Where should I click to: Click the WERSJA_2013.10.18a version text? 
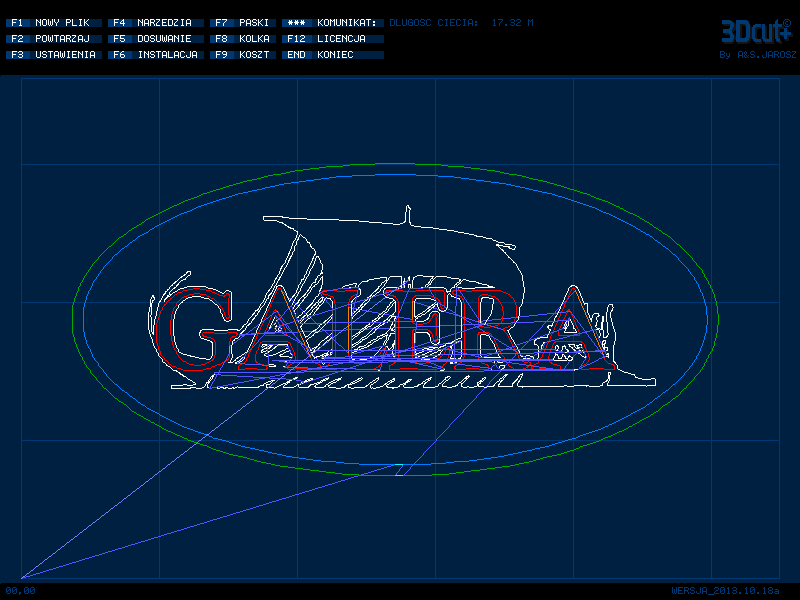click(x=726, y=591)
